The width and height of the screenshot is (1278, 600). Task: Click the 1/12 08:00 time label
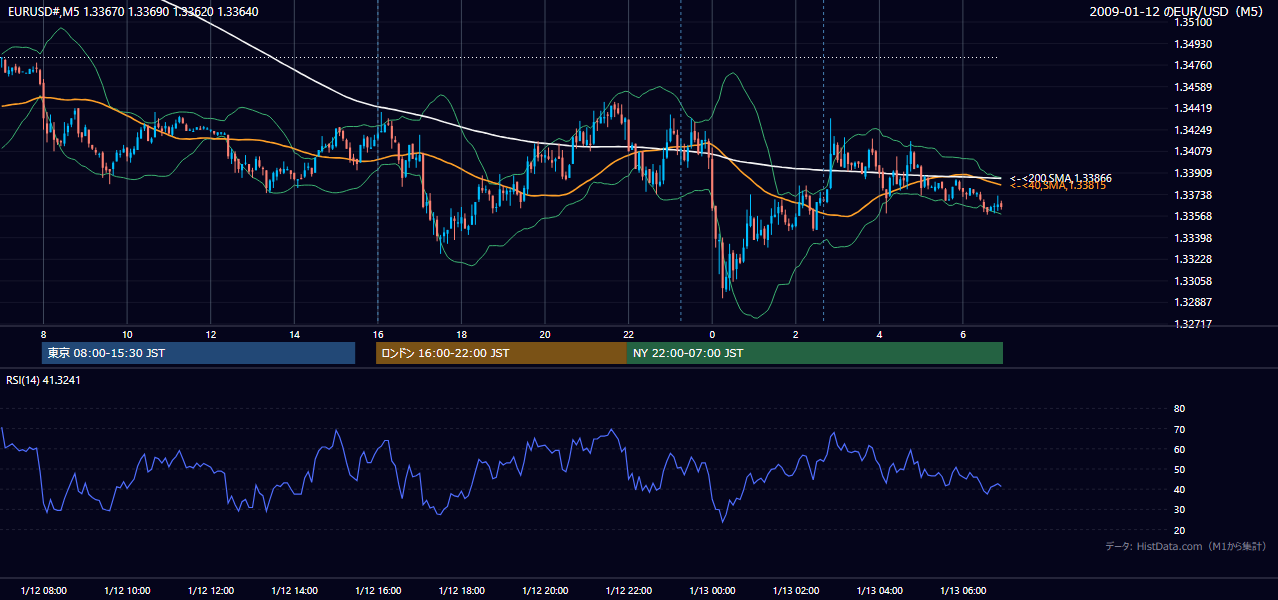43,590
